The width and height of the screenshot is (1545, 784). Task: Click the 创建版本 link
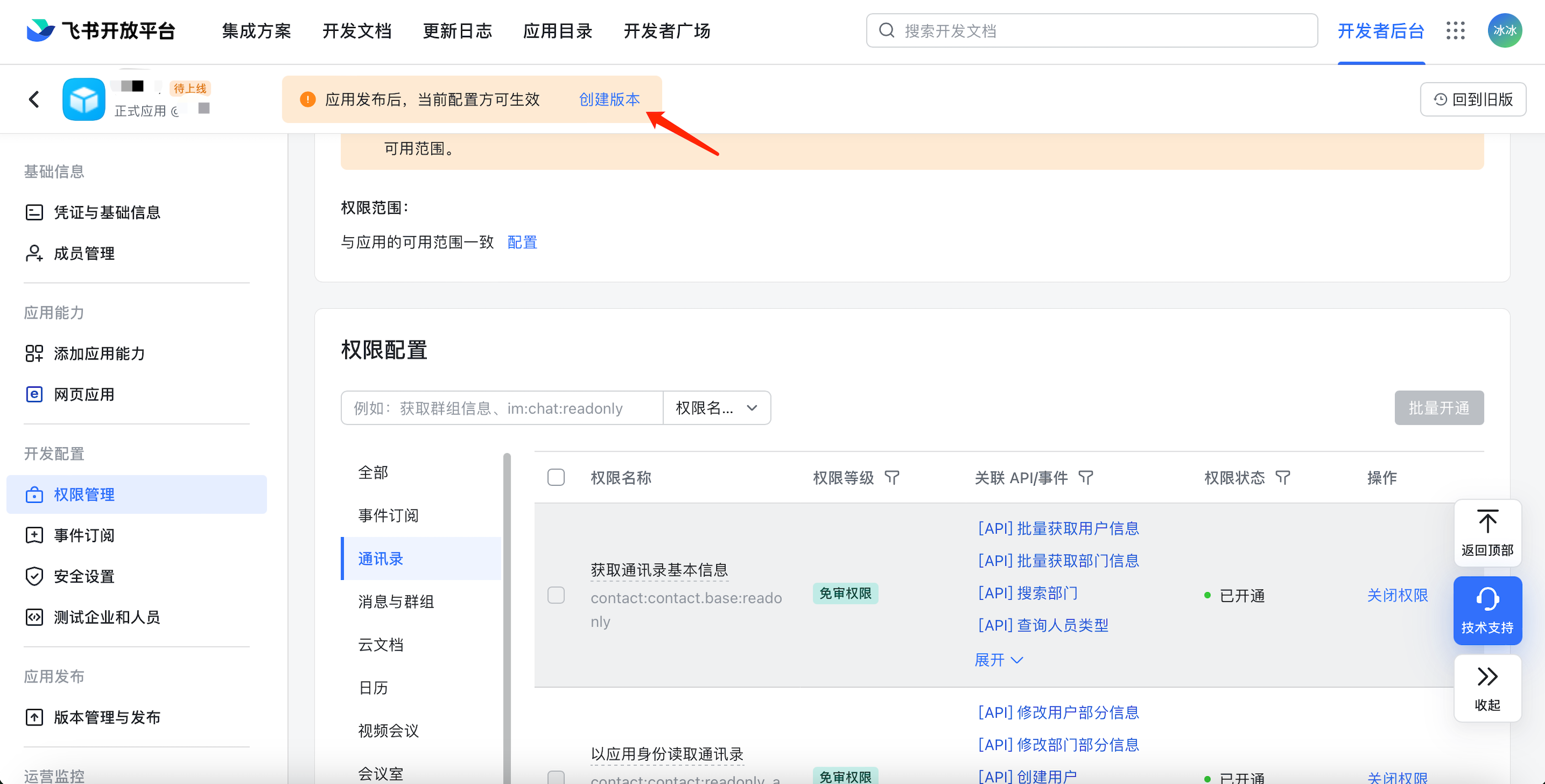(x=609, y=100)
